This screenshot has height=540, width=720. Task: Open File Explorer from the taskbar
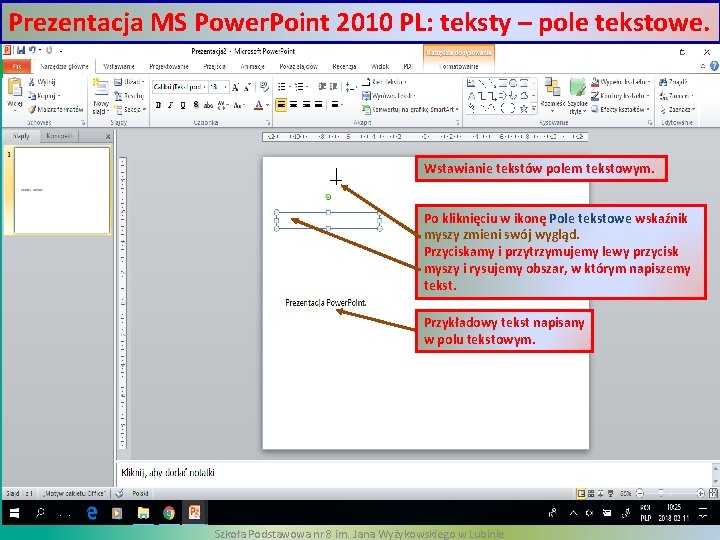143,512
